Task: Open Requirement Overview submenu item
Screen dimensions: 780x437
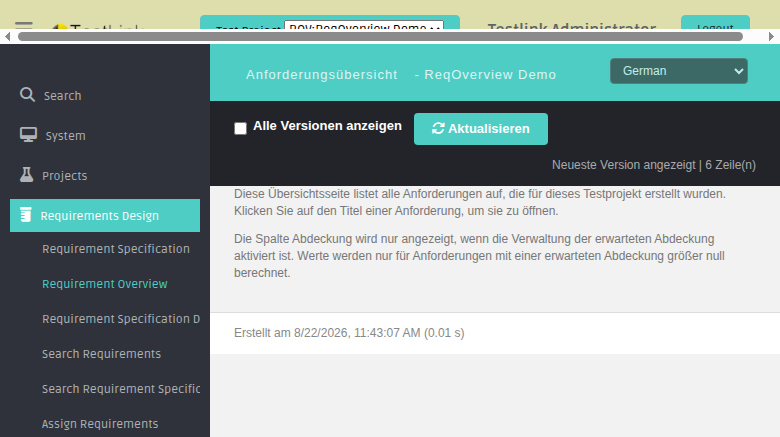Action: pos(104,284)
